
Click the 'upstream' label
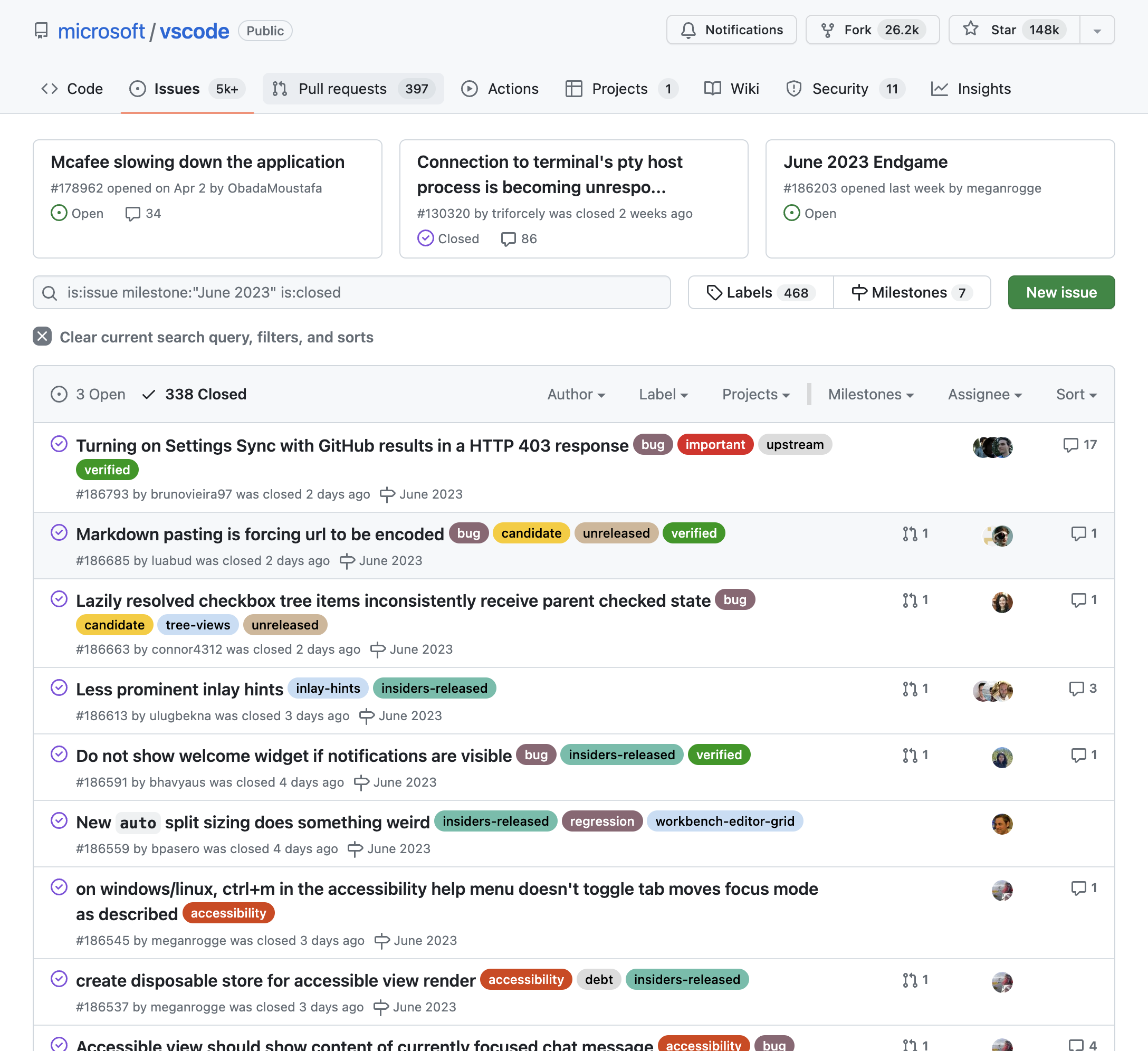(x=795, y=445)
